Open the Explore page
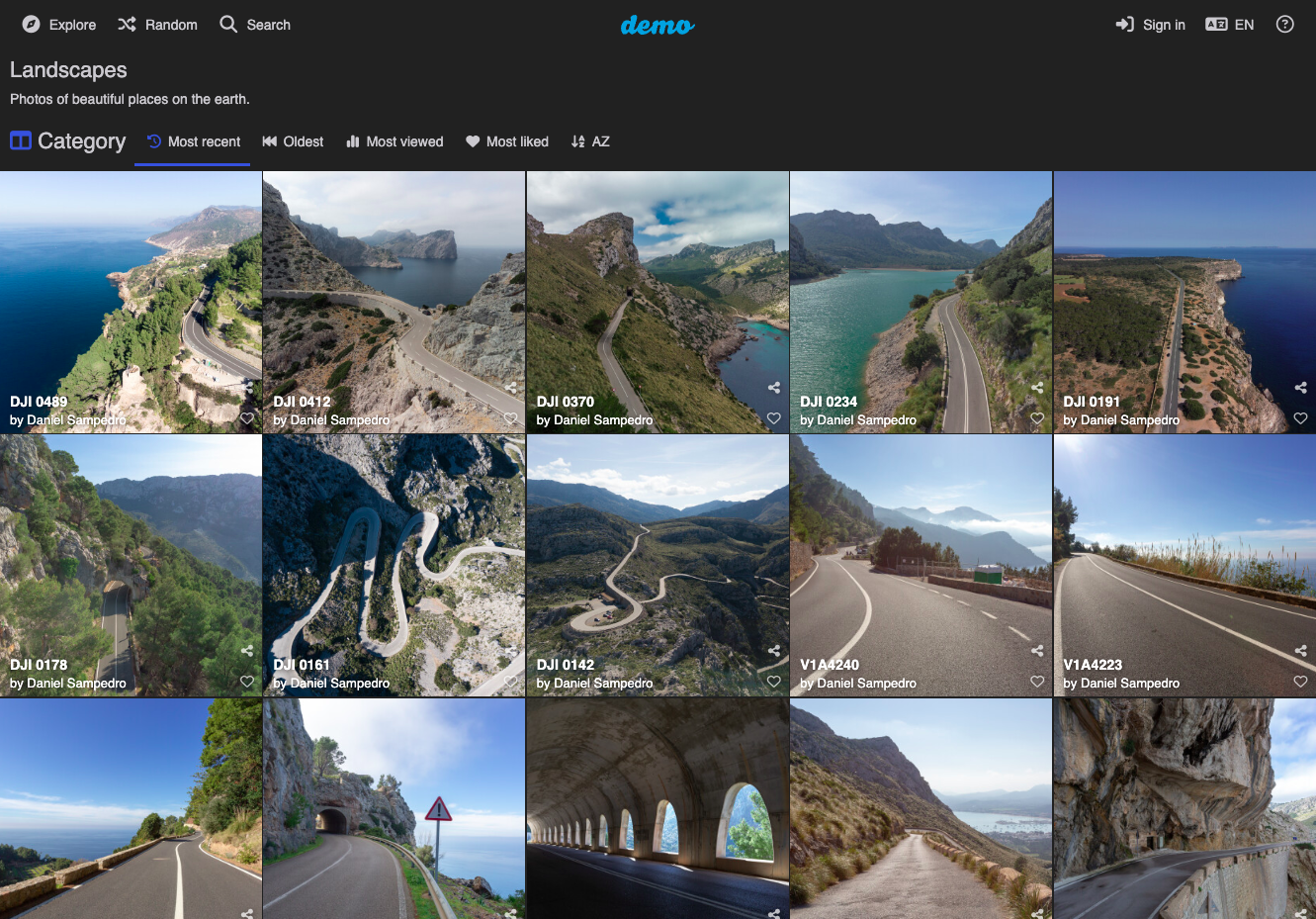Screen dimensions: 1316x919 click(x=59, y=25)
